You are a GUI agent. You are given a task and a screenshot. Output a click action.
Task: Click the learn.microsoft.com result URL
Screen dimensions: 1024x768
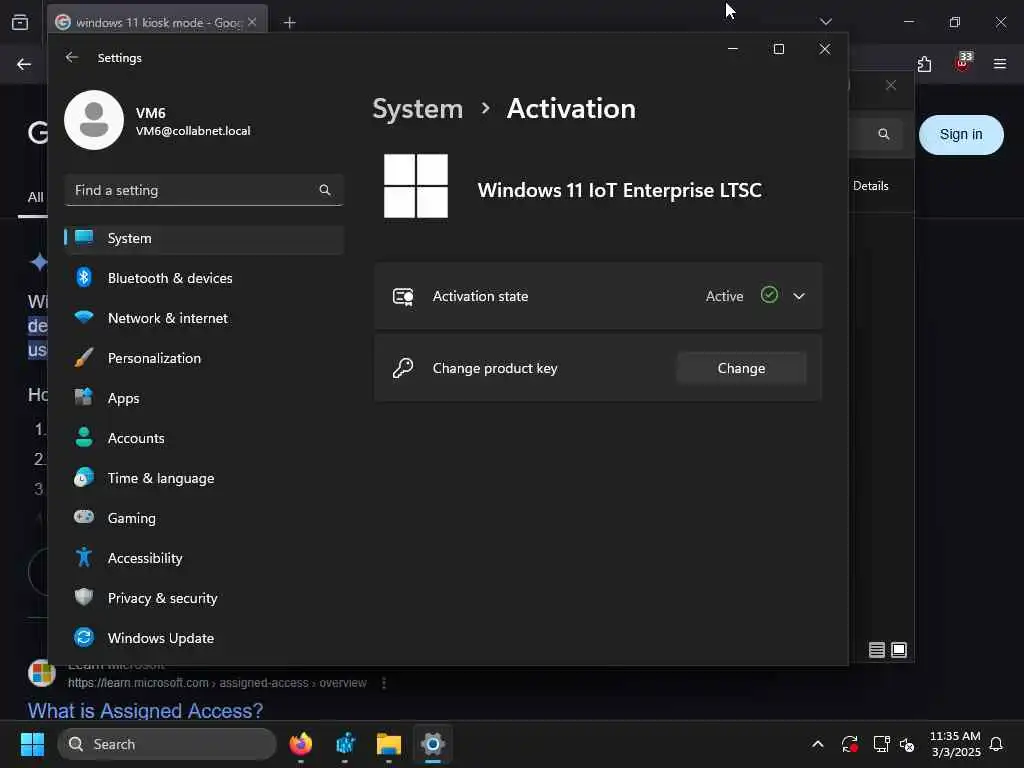(x=217, y=683)
